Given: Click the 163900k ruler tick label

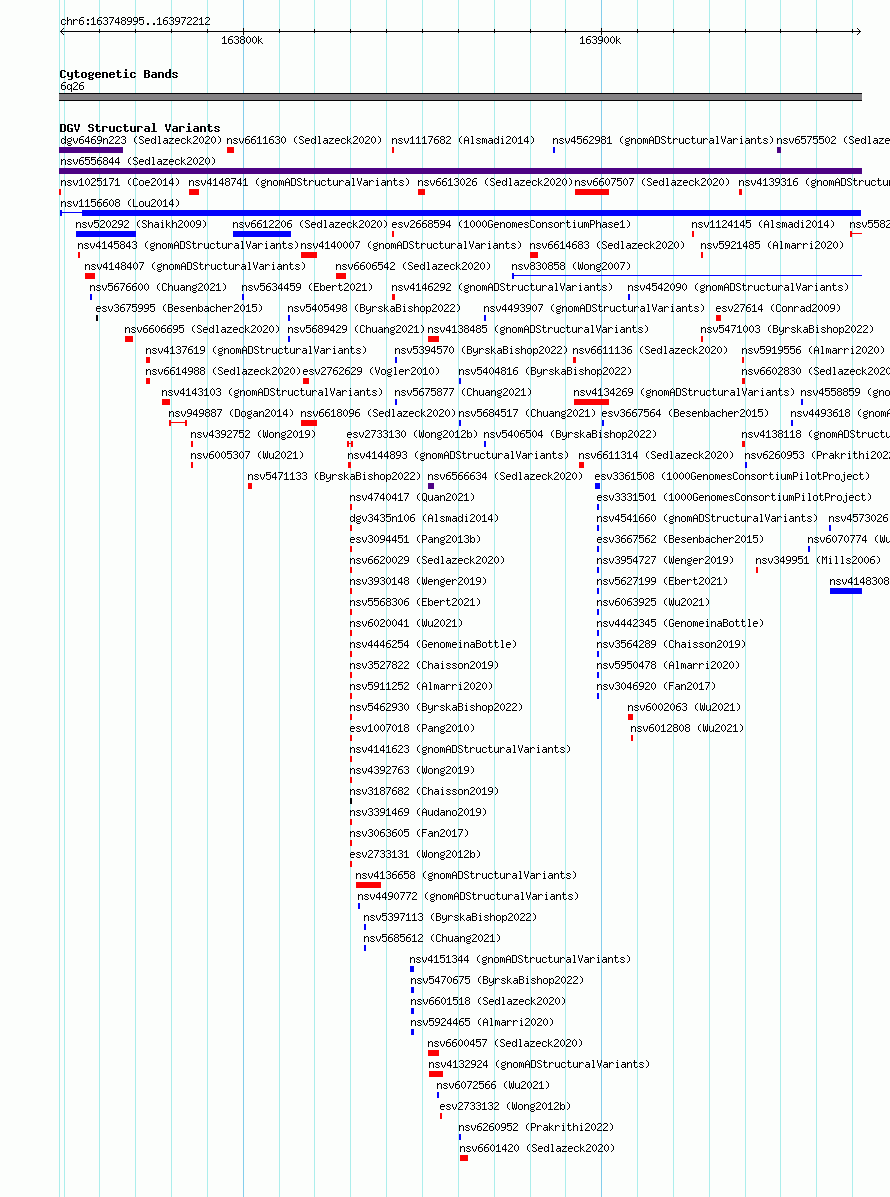Looking at the screenshot, I should pyautogui.click(x=600, y=40).
